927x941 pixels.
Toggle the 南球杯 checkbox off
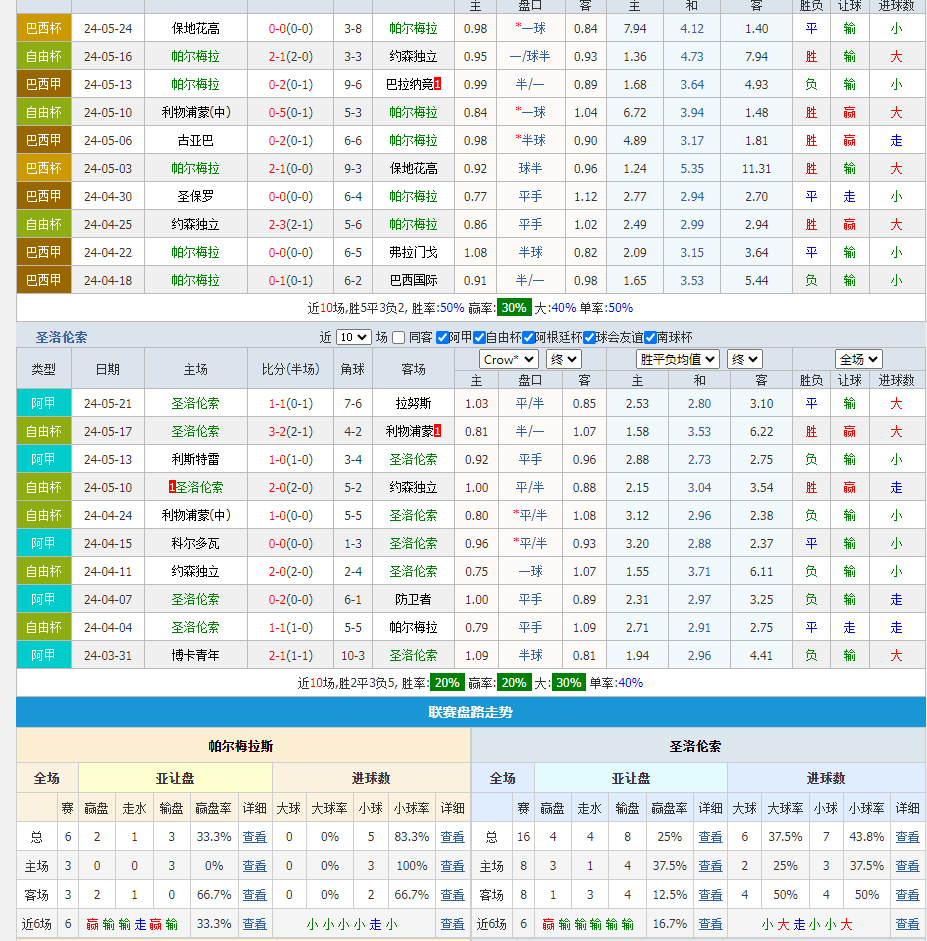point(650,338)
